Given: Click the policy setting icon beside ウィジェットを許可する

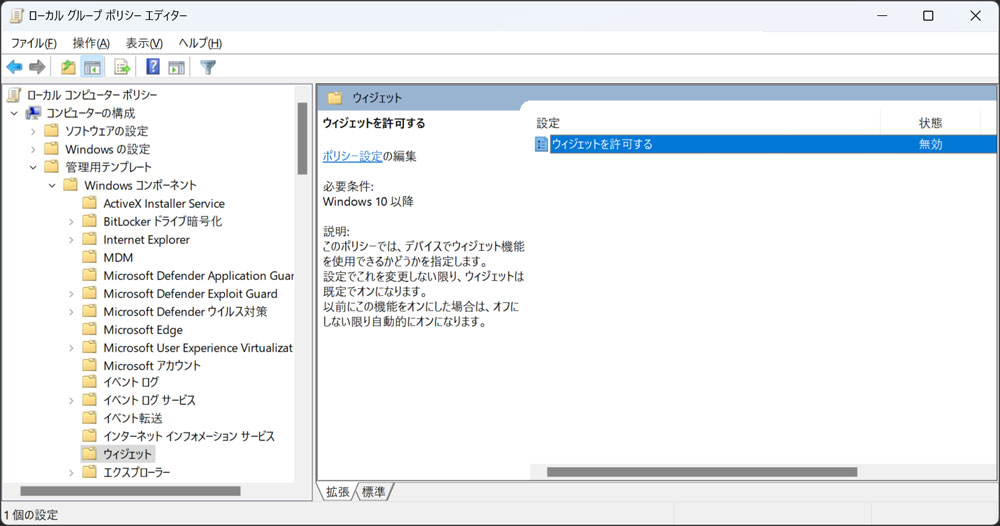Looking at the screenshot, I should 541,144.
